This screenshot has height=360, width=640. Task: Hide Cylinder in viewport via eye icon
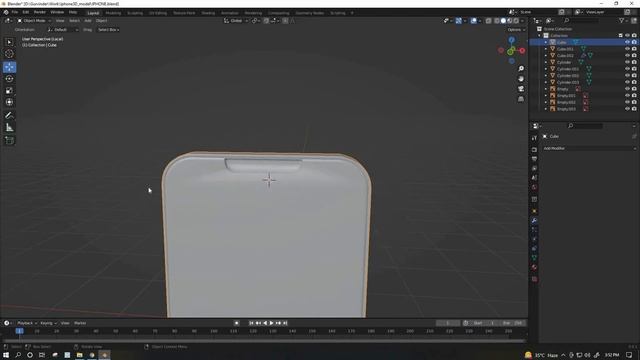[627, 62]
